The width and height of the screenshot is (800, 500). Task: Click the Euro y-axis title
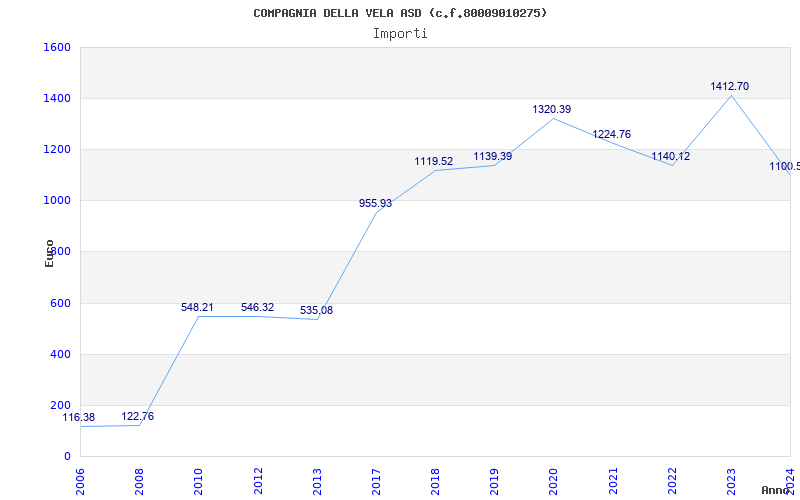click(50, 252)
